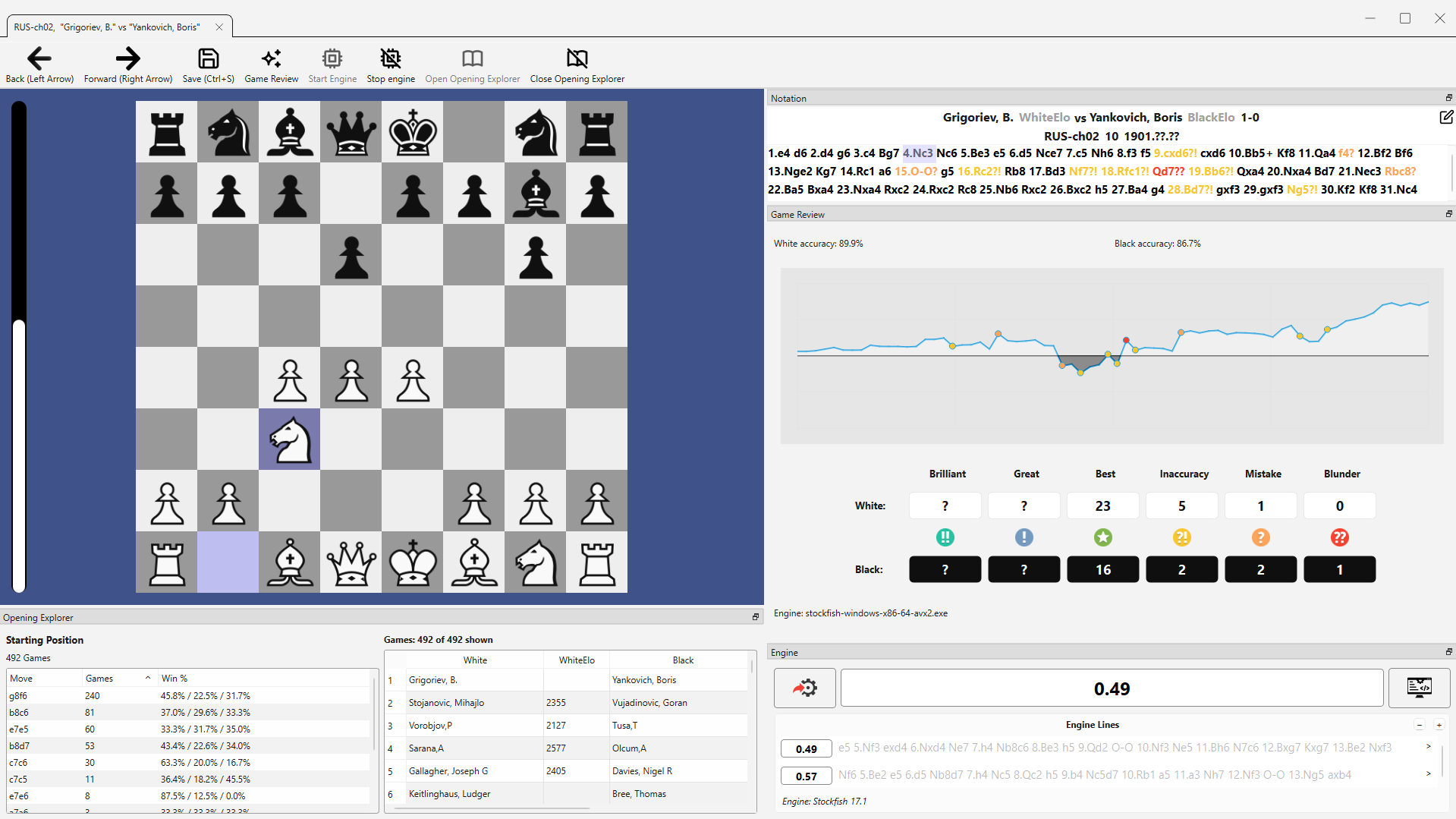Close the RUS-ch02 game tab
This screenshot has width=1456, height=819.
coord(219,27)
